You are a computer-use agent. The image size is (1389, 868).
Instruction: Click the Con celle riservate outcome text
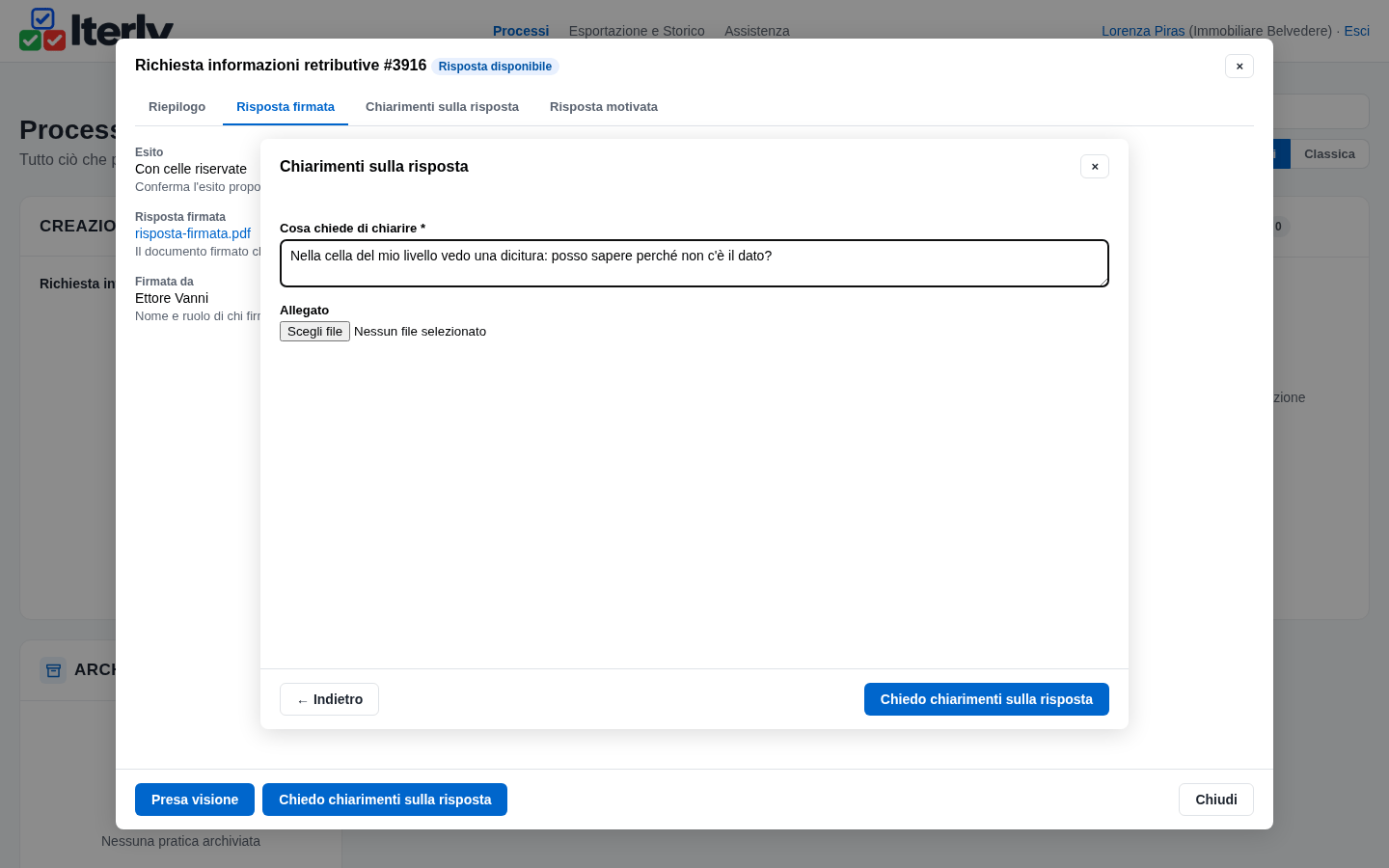(x=191, y=169)
